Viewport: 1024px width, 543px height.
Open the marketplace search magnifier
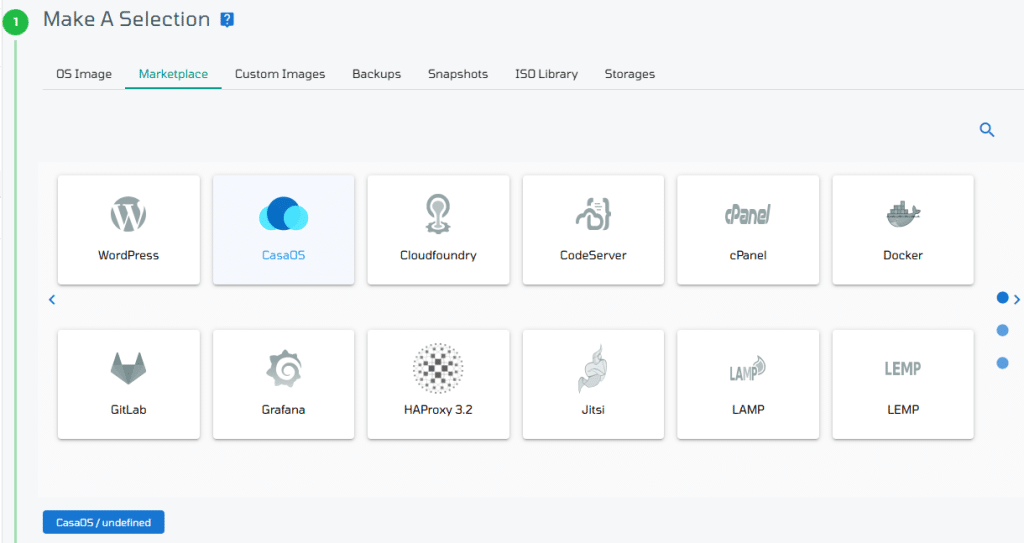pyautogui.click(x=987, y=130)
